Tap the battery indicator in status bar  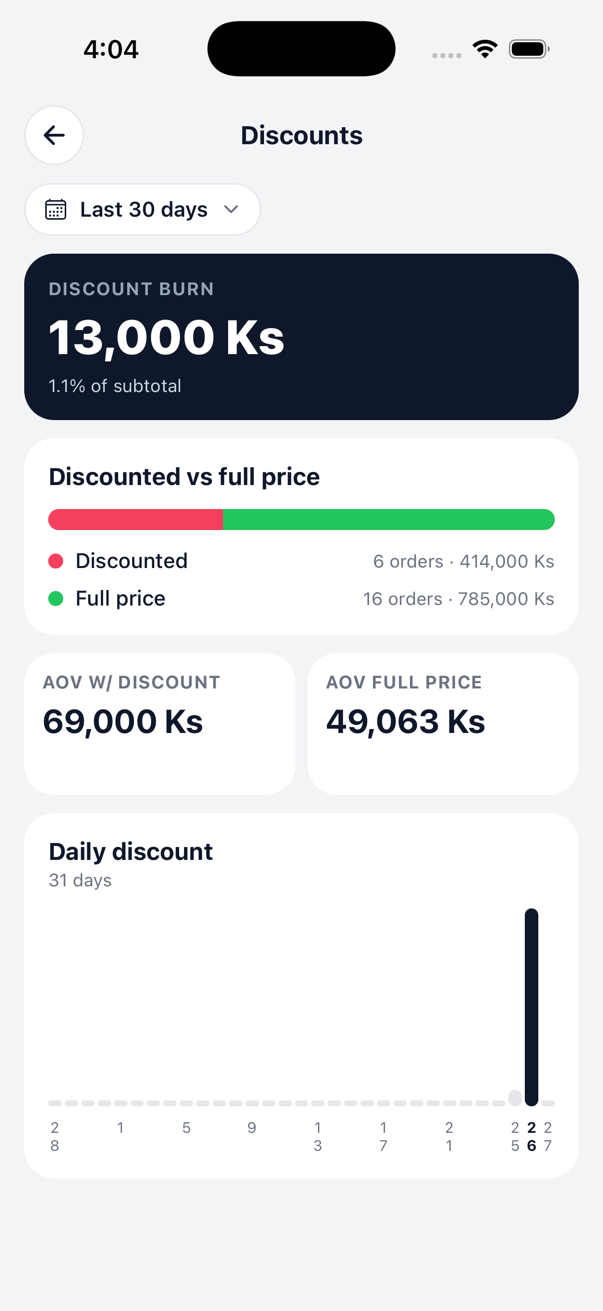click(527, 47)
